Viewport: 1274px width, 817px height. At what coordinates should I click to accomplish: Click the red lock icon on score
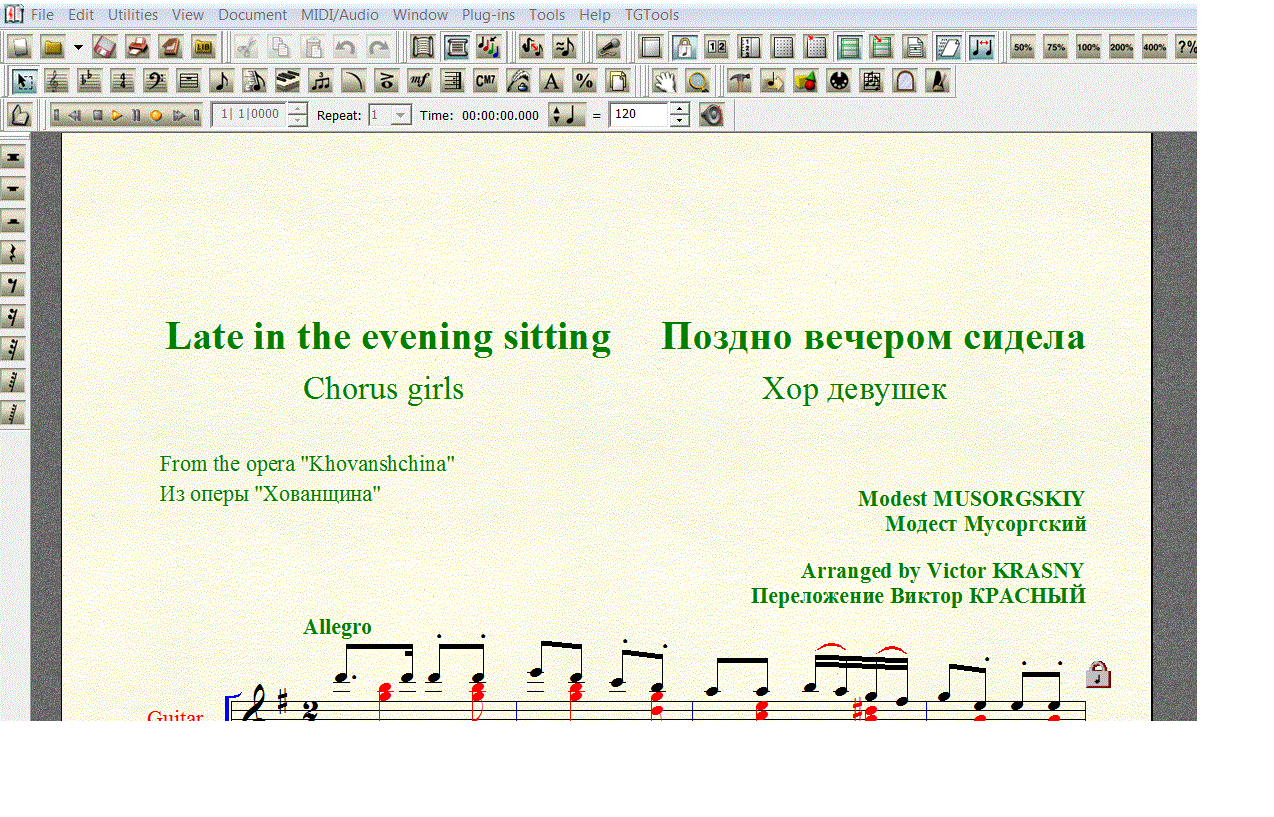pyautogui.click(x=1098, y=675)
